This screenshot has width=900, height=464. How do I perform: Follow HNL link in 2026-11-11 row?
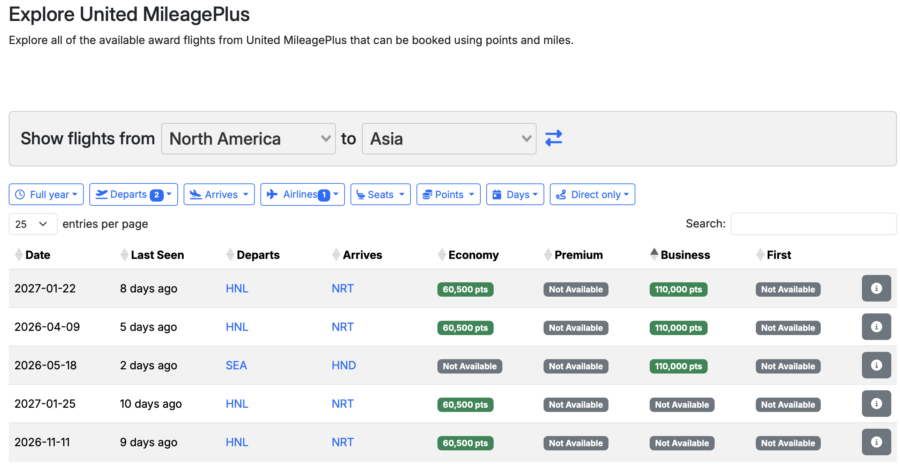237,442
